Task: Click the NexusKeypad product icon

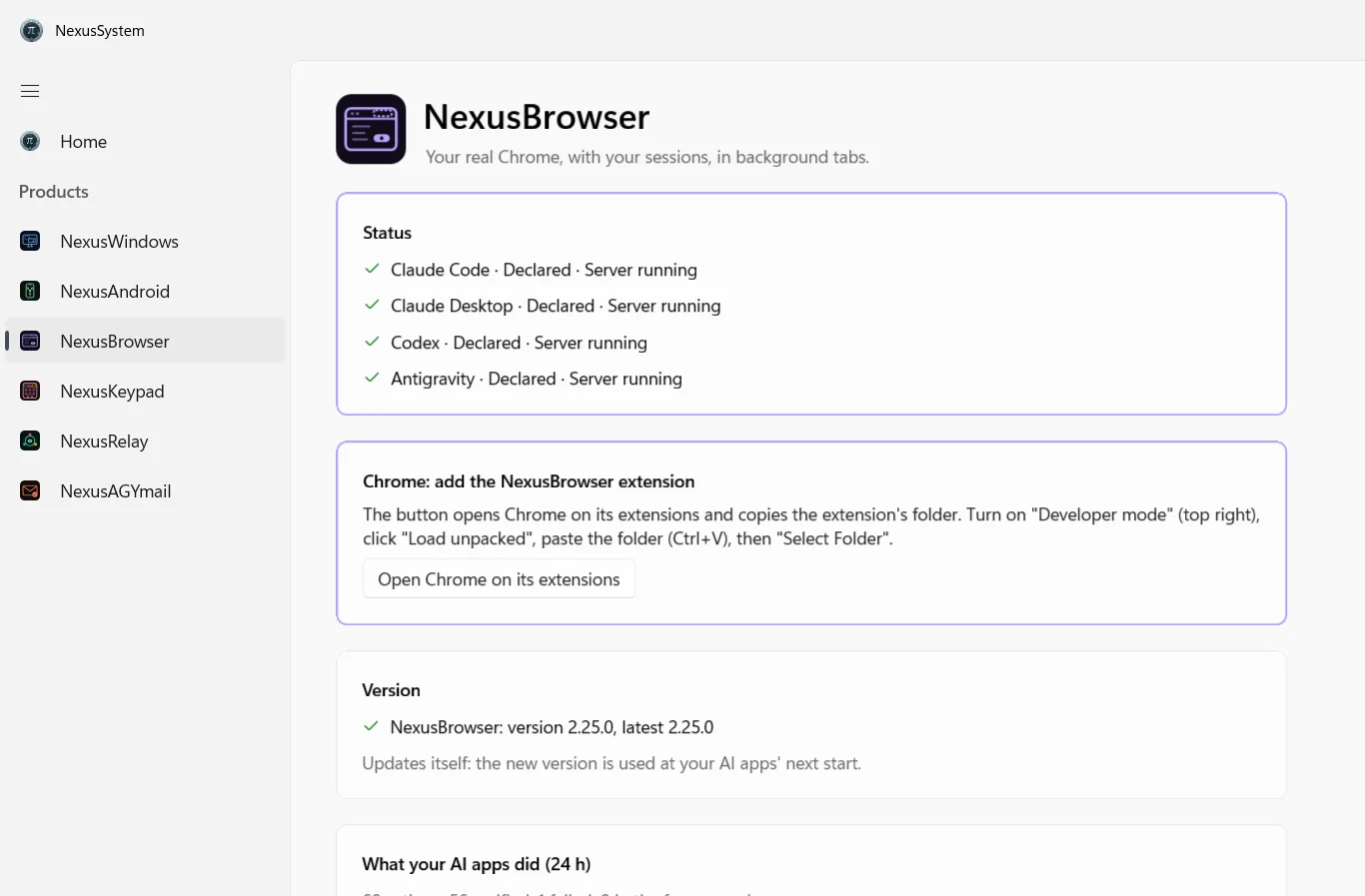Action: coord(30,391)
